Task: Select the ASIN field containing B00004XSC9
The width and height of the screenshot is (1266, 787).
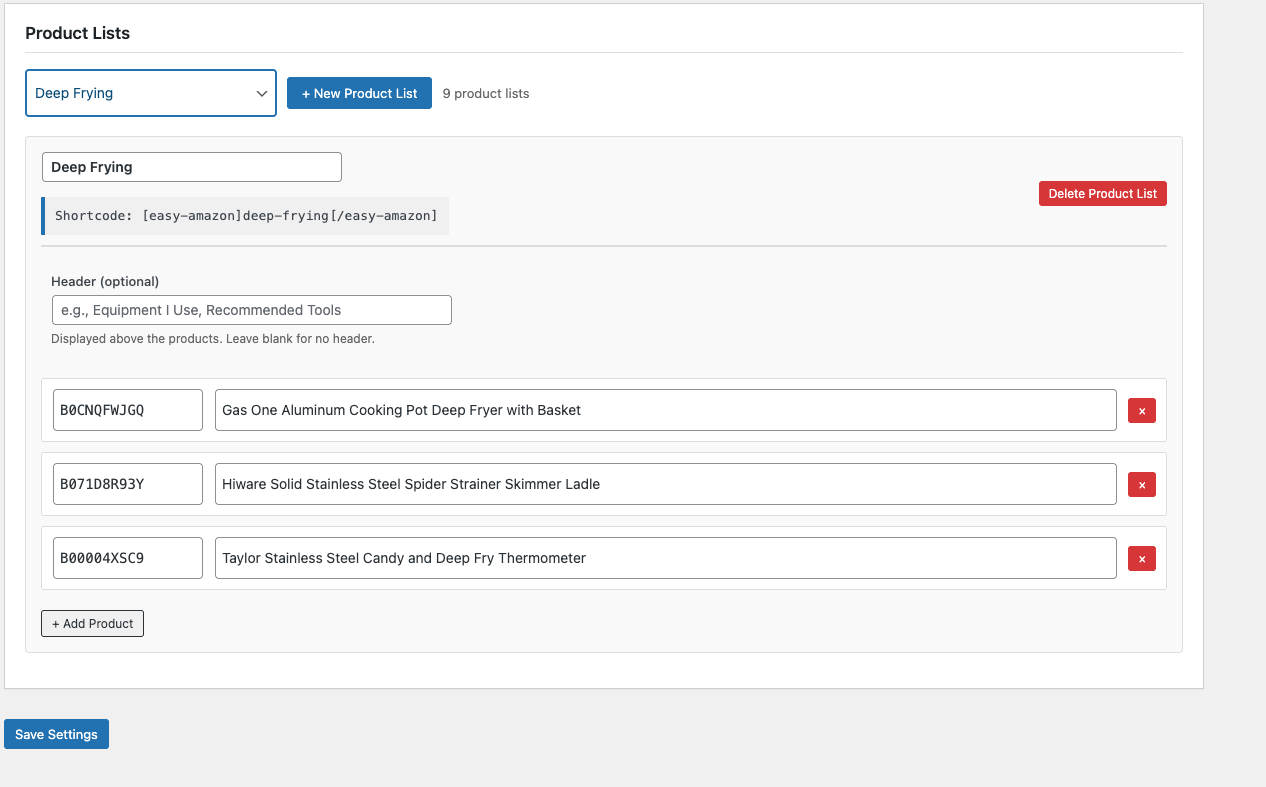Action: pos(128,558)
